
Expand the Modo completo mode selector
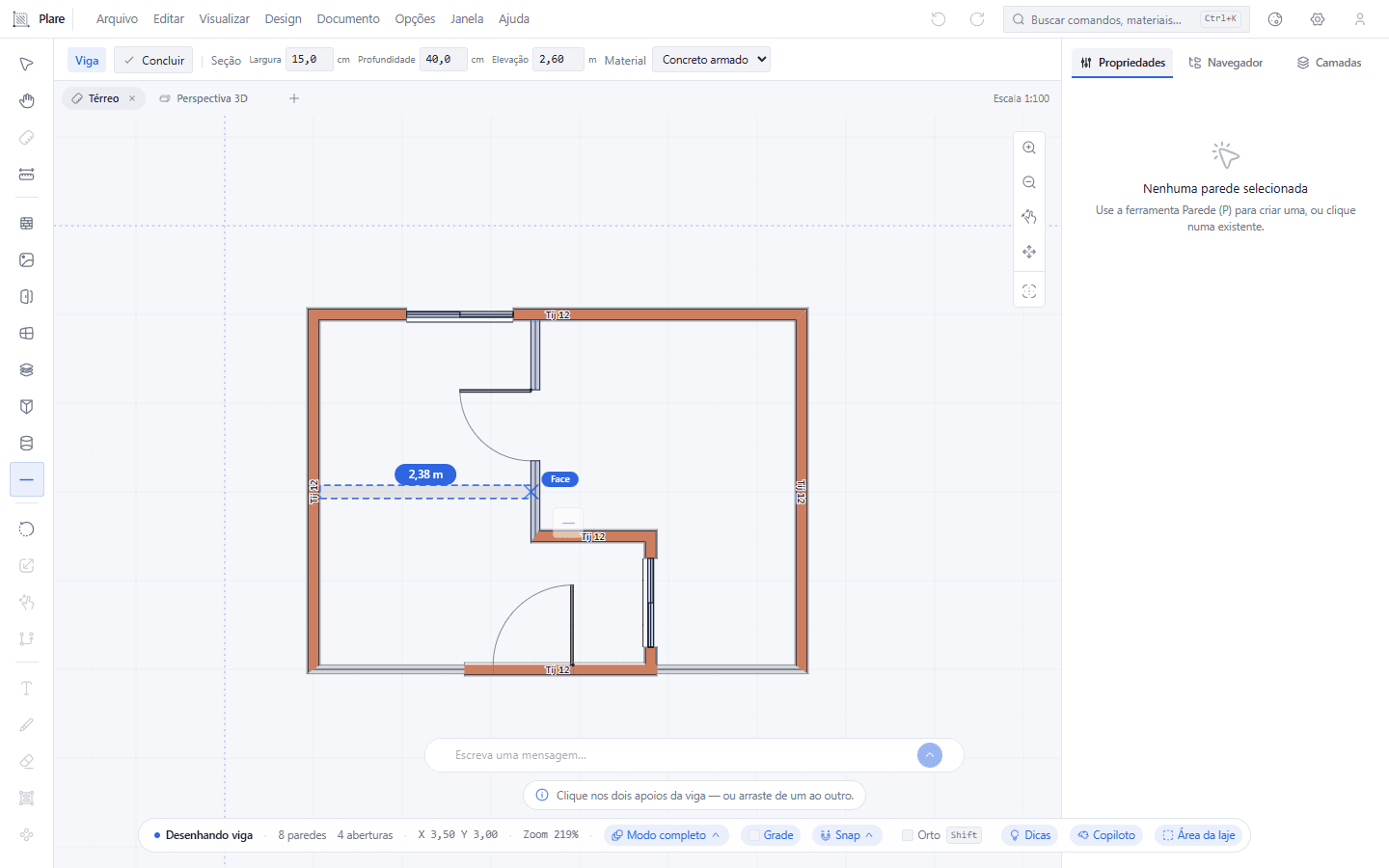[x=666, y=835]
